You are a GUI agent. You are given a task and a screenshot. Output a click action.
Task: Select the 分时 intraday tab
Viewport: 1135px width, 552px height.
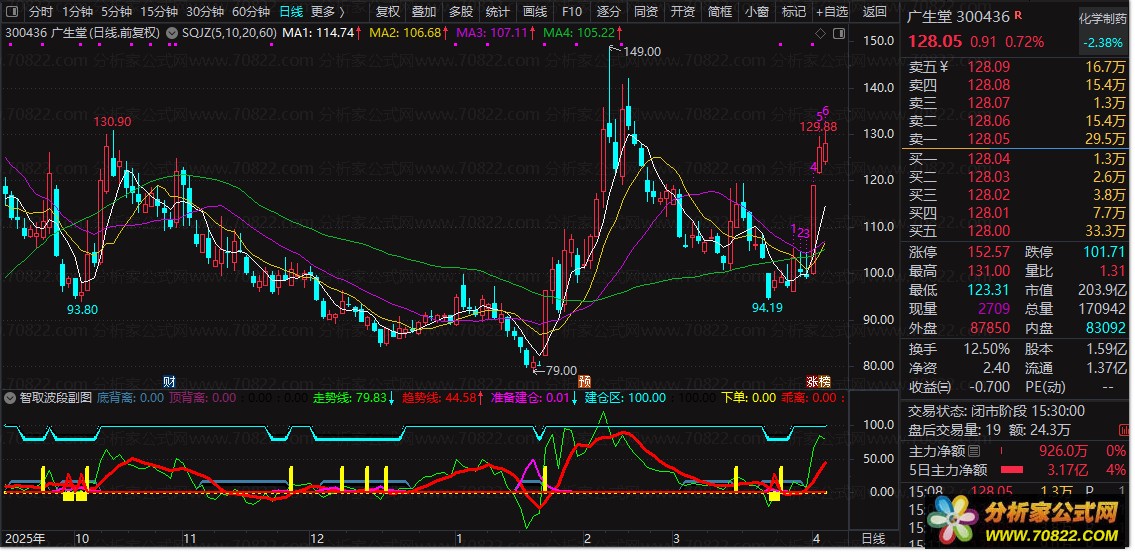[41, 12]
